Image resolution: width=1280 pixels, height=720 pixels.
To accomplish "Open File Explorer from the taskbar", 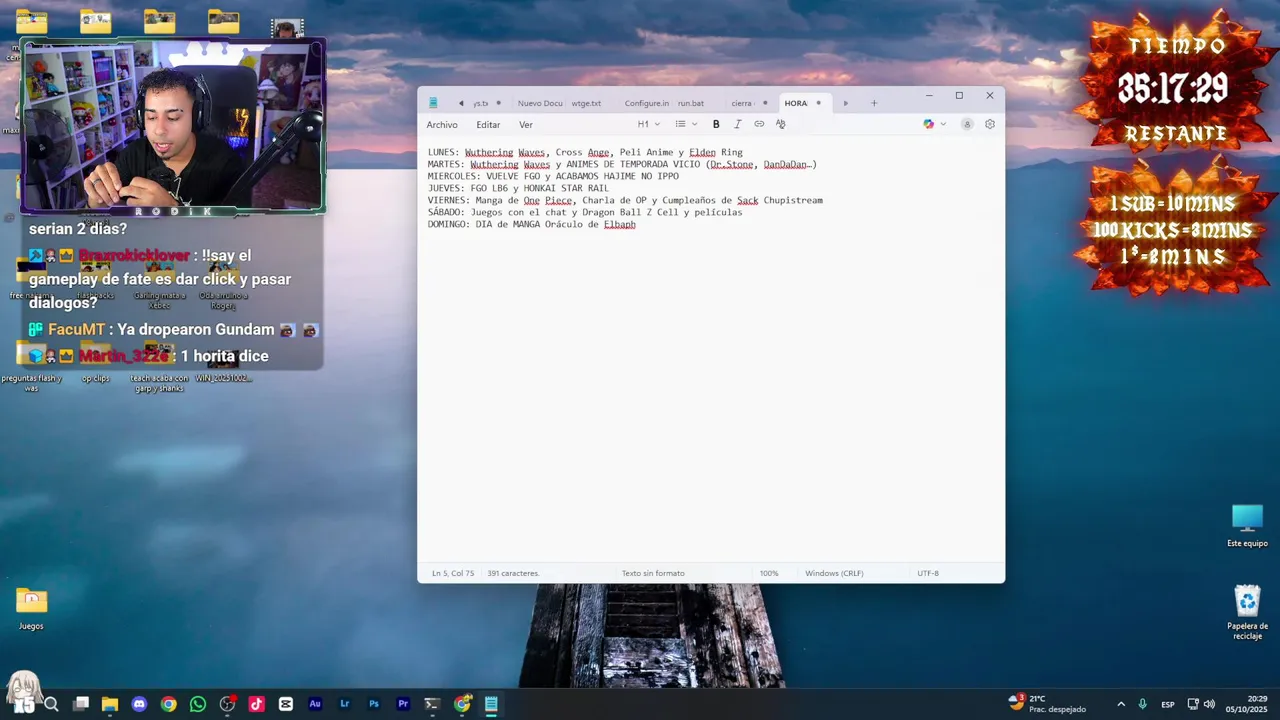I will point(110,704).
